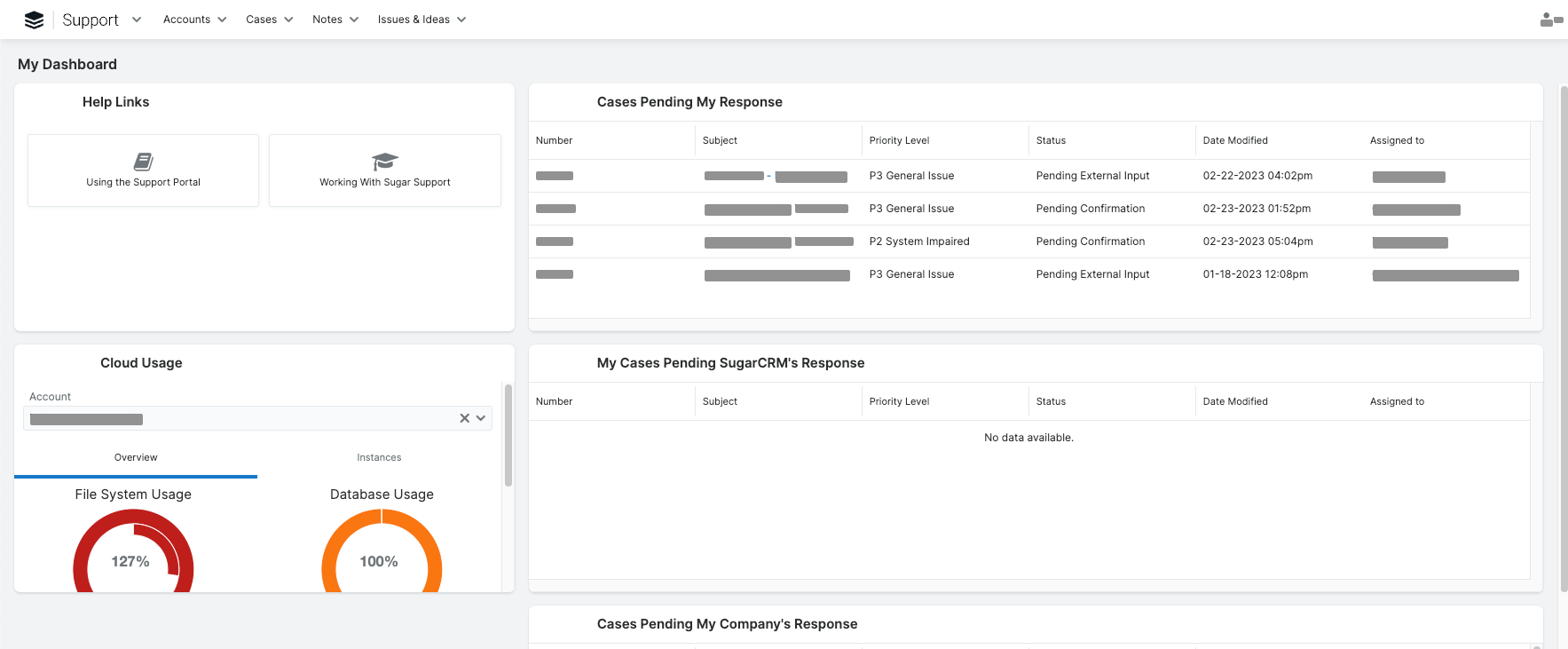The width and height of the screenshot is (1568, 649).
Task: Switch to the Instances tab
Action: click(379, 458)
